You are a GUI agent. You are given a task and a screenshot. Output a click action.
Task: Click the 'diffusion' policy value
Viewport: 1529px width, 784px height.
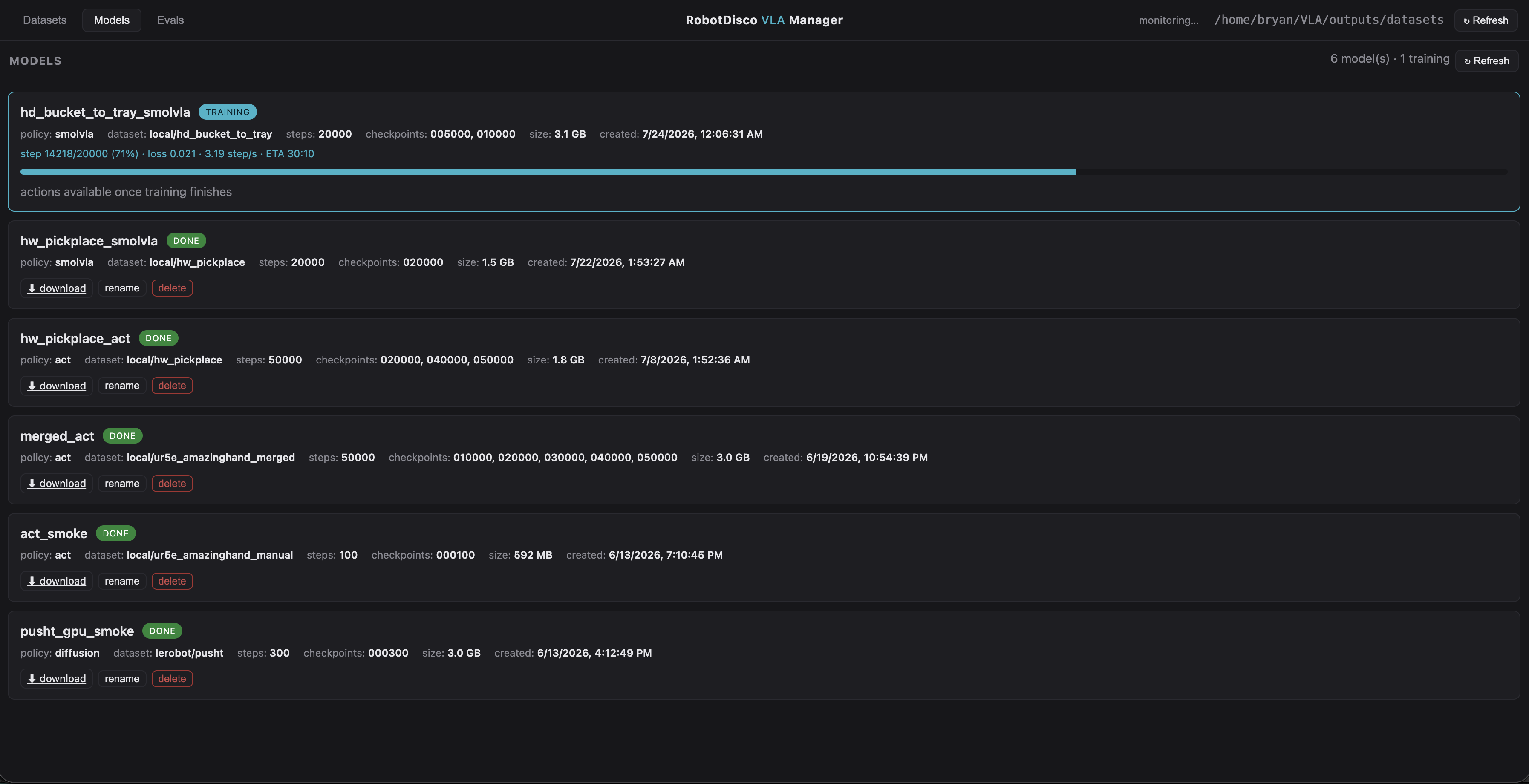point(77,653)
